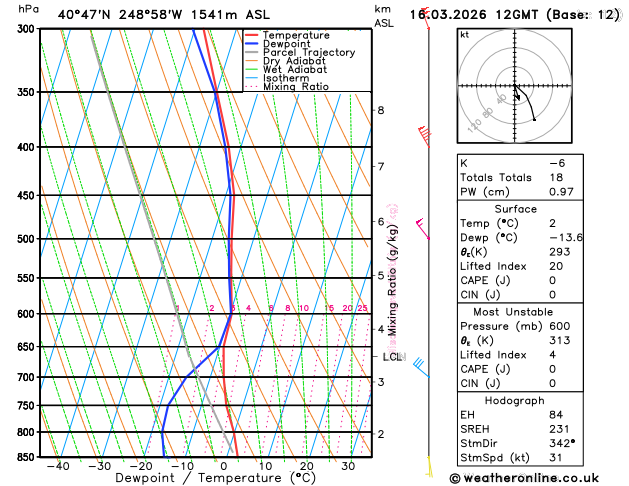Click the hodograph trace endpoint marker

(x=534, y=119)
